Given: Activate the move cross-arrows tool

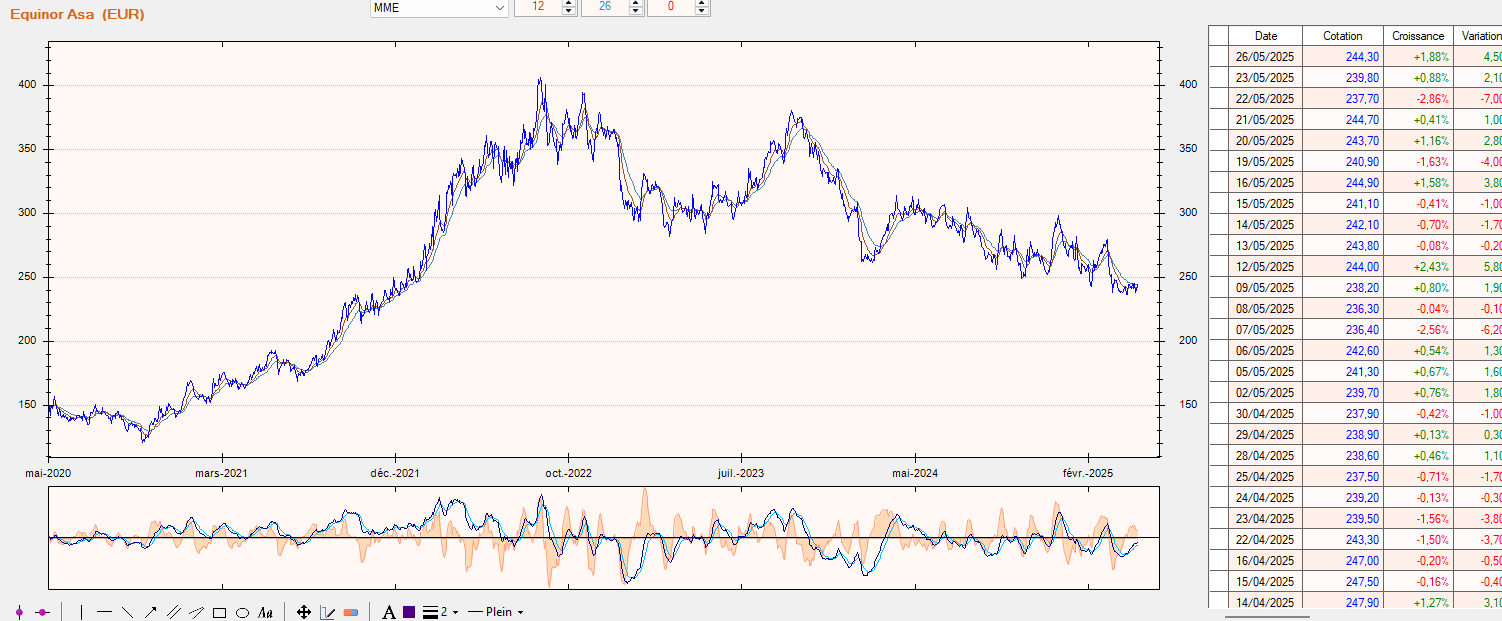Looking at the screenshot, I should [304, 612].
